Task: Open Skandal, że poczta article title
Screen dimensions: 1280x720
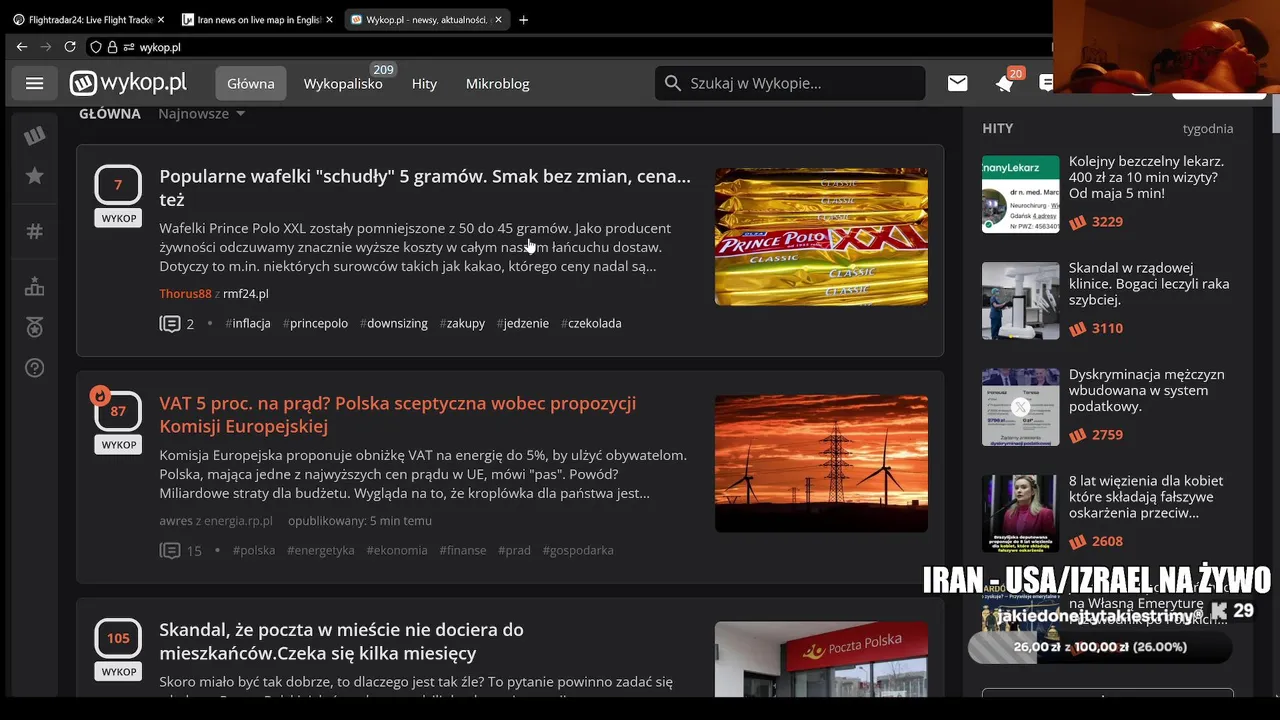Action: 342,641
